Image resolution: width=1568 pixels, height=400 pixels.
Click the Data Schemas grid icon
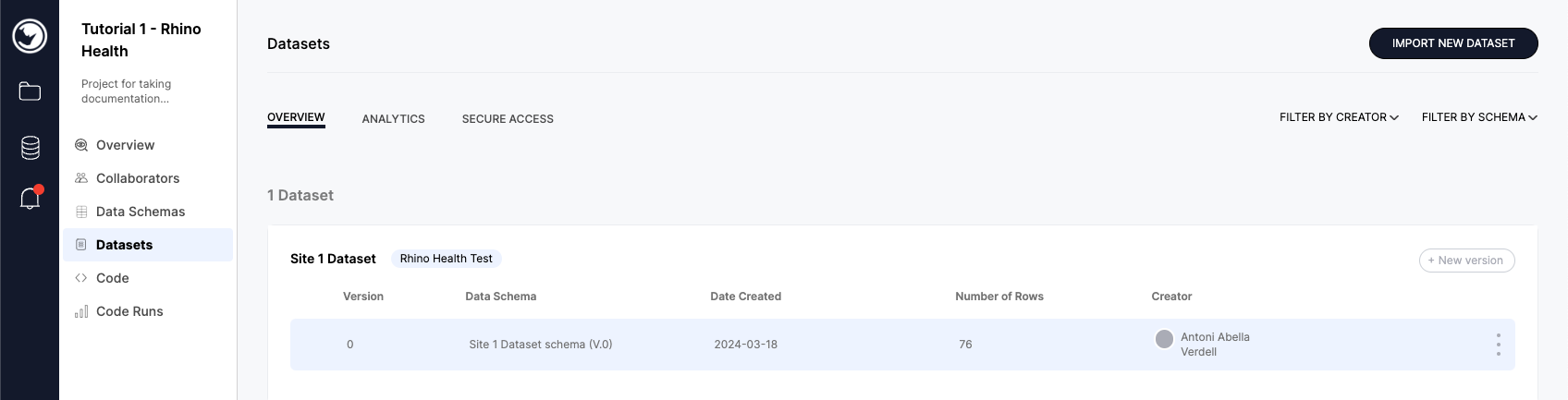(x=81, y=212)
